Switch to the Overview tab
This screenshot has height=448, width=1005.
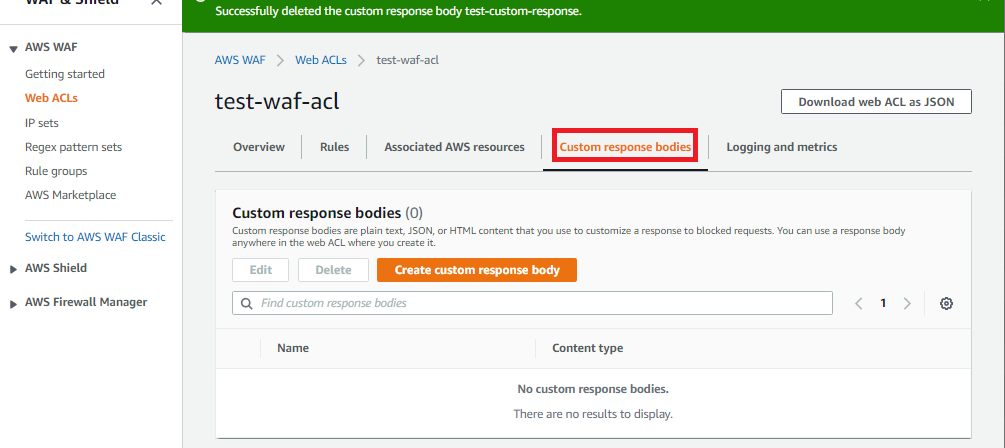tap(259, 147)
